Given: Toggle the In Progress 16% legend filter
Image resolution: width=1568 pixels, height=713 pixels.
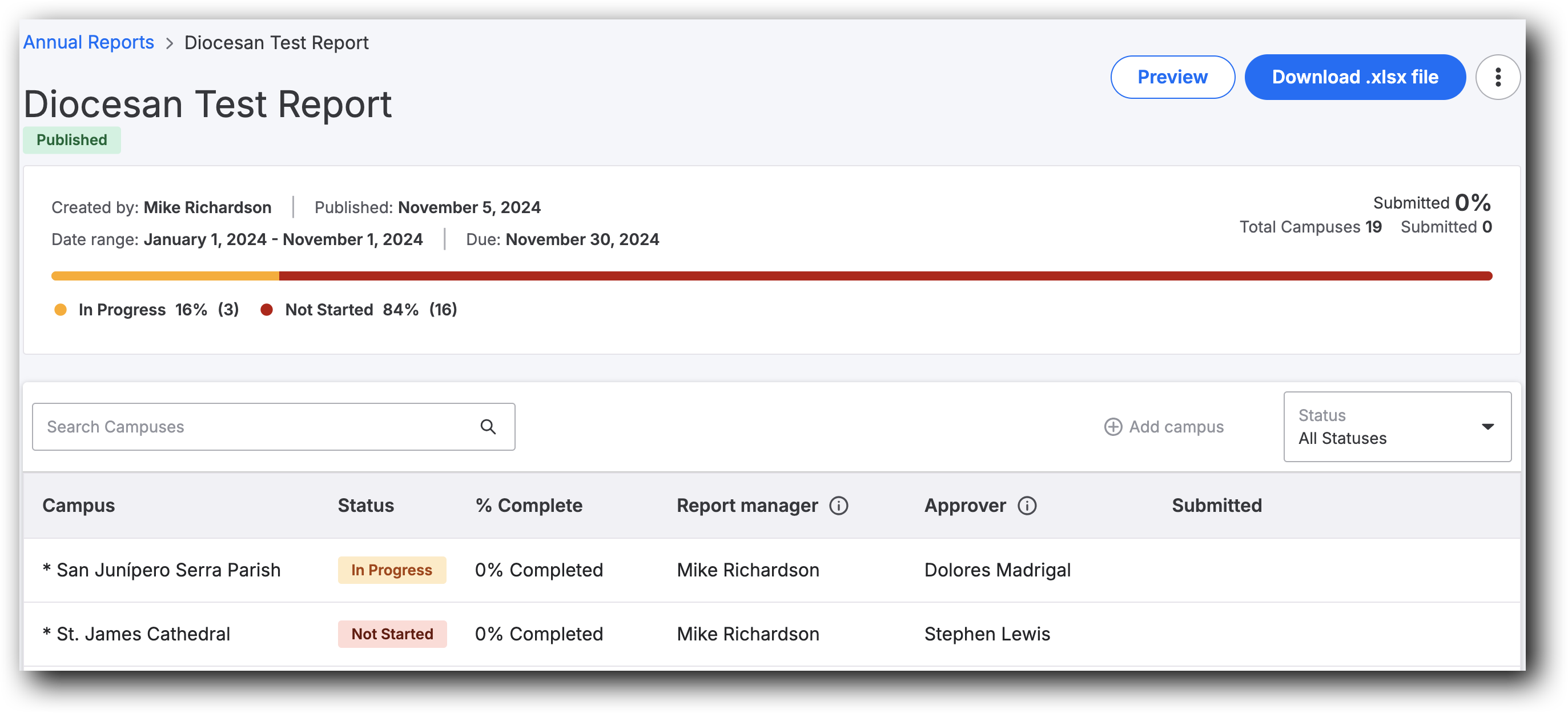Looking at the screenshot, I should coord(146,309).
